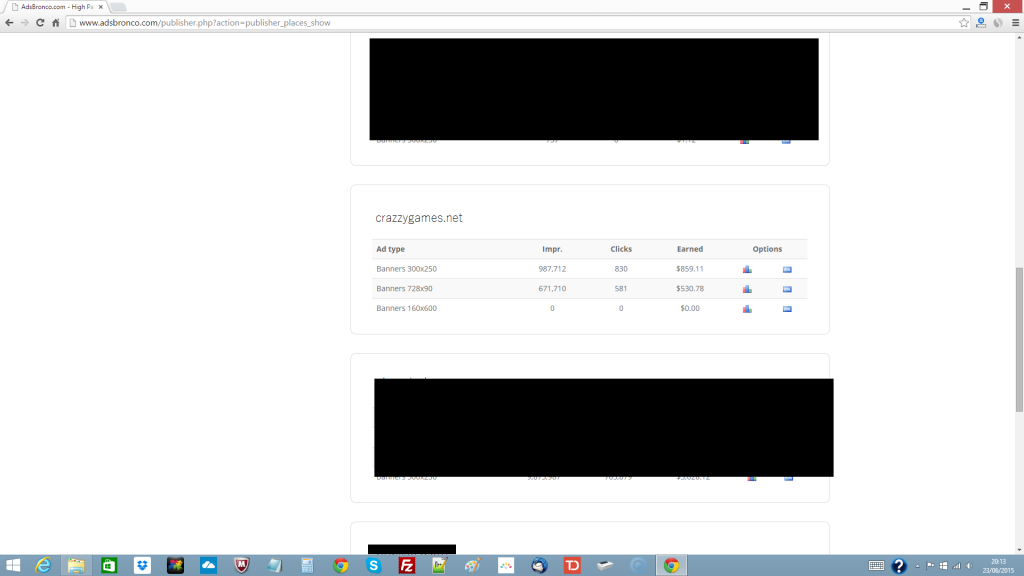Image resolution: width=1024 pixels, height=576 pixels.
Task: Bookmark this page with the star
Action: point(964,22)
